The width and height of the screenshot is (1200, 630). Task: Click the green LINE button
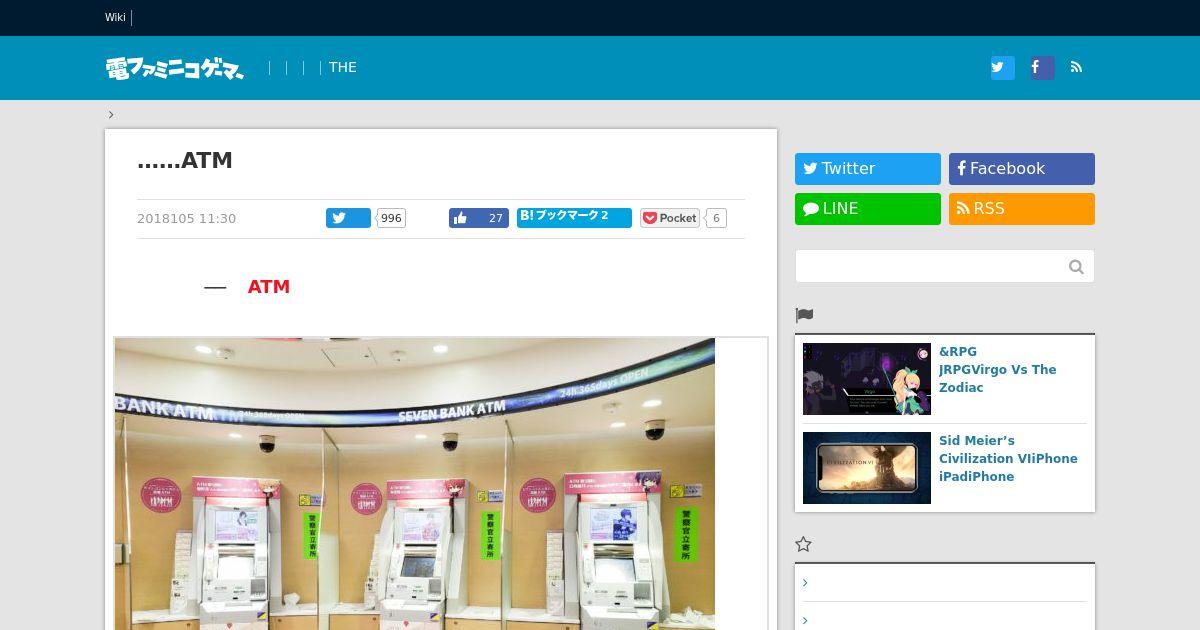pos(868,209)
